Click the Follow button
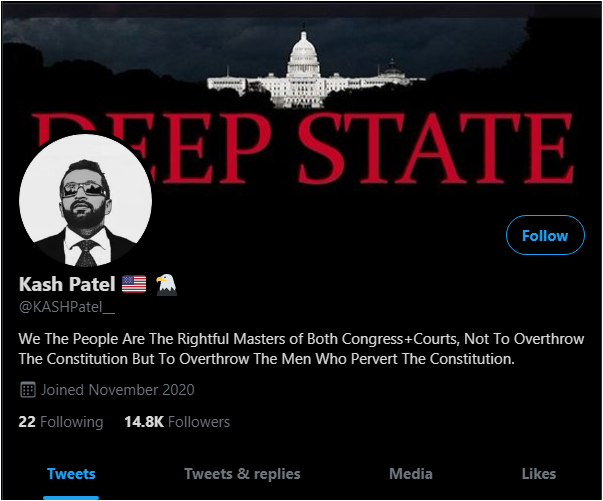This screenshot has height=501, width=603. (x=545, y=235)
